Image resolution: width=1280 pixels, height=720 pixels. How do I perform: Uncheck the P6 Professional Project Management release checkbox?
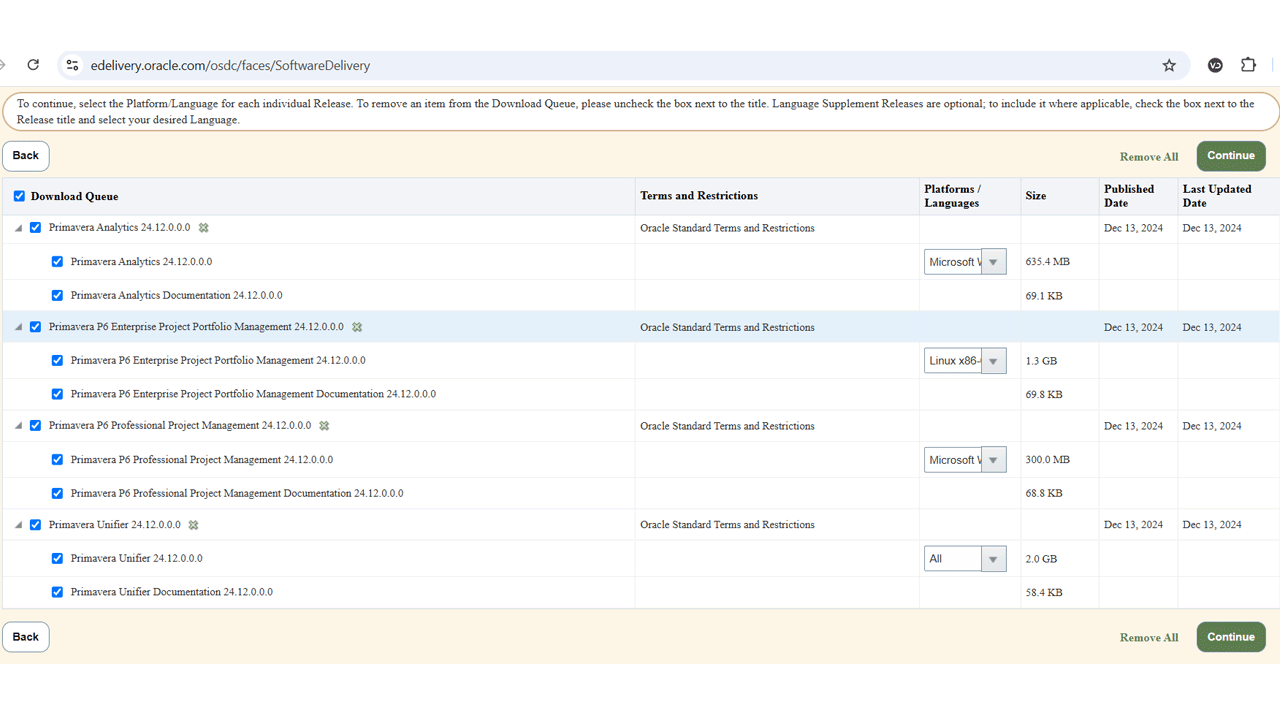click(x=36, y=426)
